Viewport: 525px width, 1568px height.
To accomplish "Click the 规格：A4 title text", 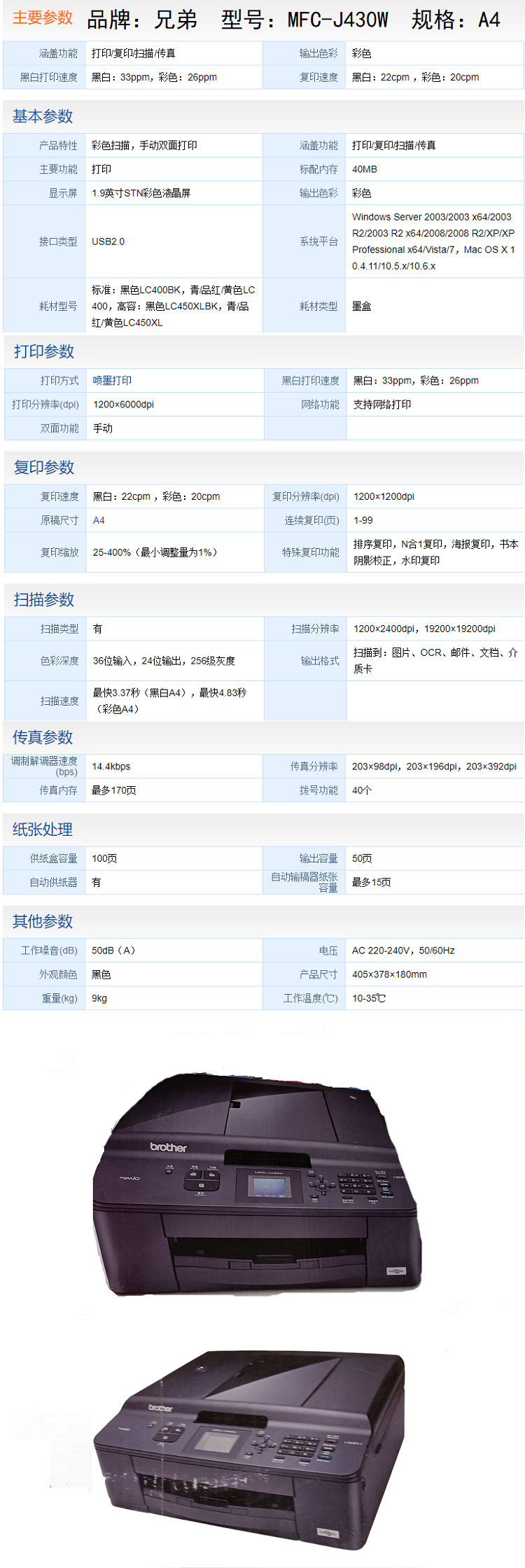I will click(456, 20).
